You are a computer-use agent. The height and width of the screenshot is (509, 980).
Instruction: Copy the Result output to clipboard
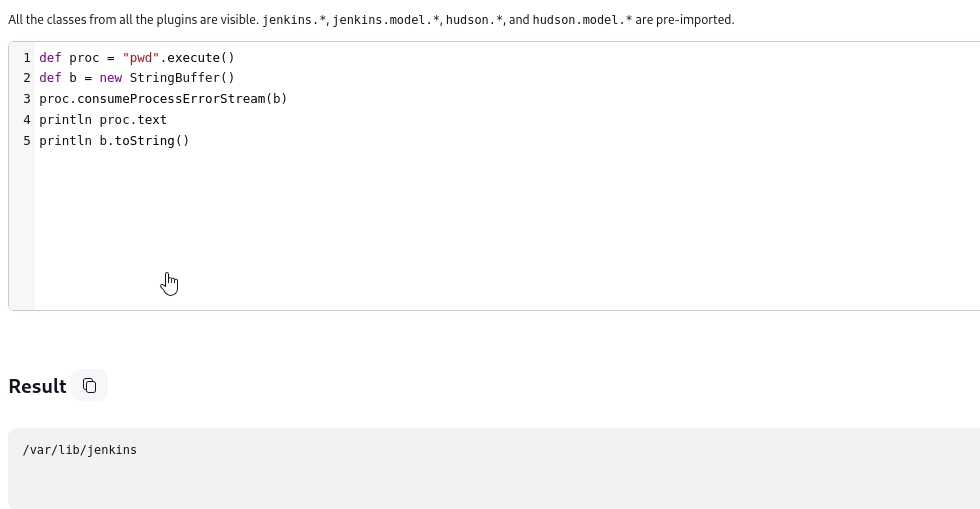point(89,385)
